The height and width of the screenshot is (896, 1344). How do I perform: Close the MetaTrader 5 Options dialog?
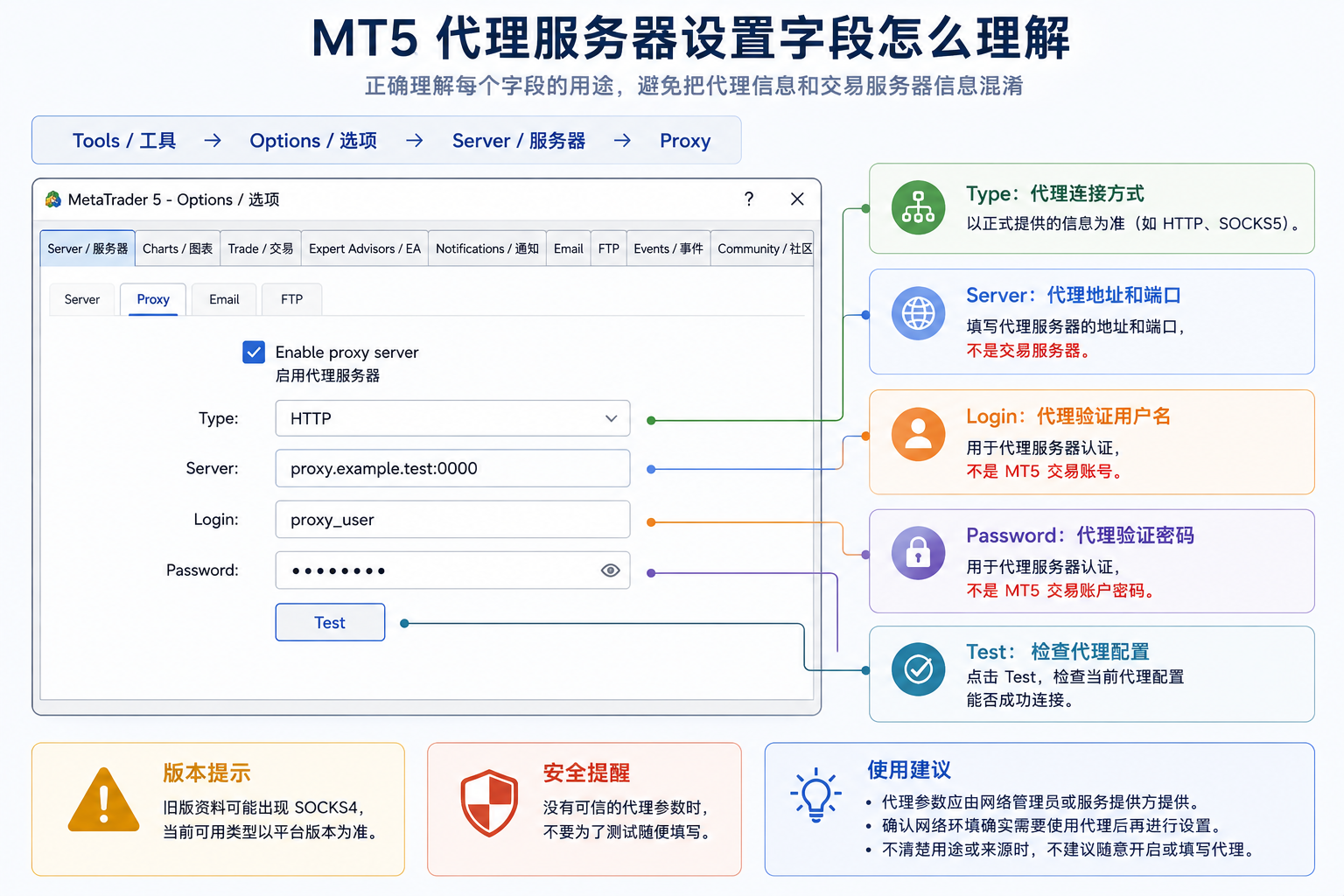[x=797, y=199]
